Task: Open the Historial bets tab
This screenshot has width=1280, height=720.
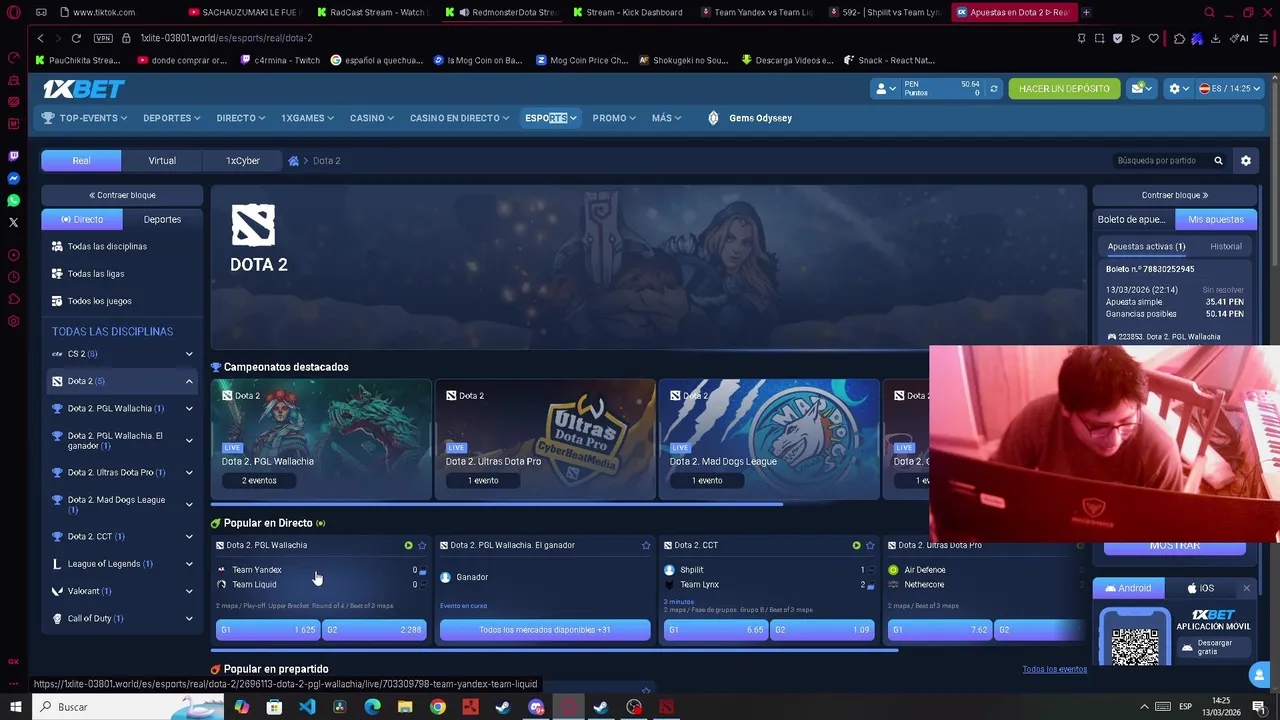Action: coord(1226,246)
